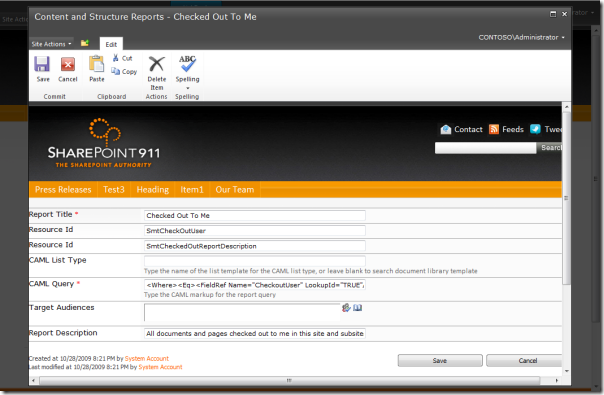Open the Spelling dropdown arrow
The image size is (604, 395).
pos(188,88)
